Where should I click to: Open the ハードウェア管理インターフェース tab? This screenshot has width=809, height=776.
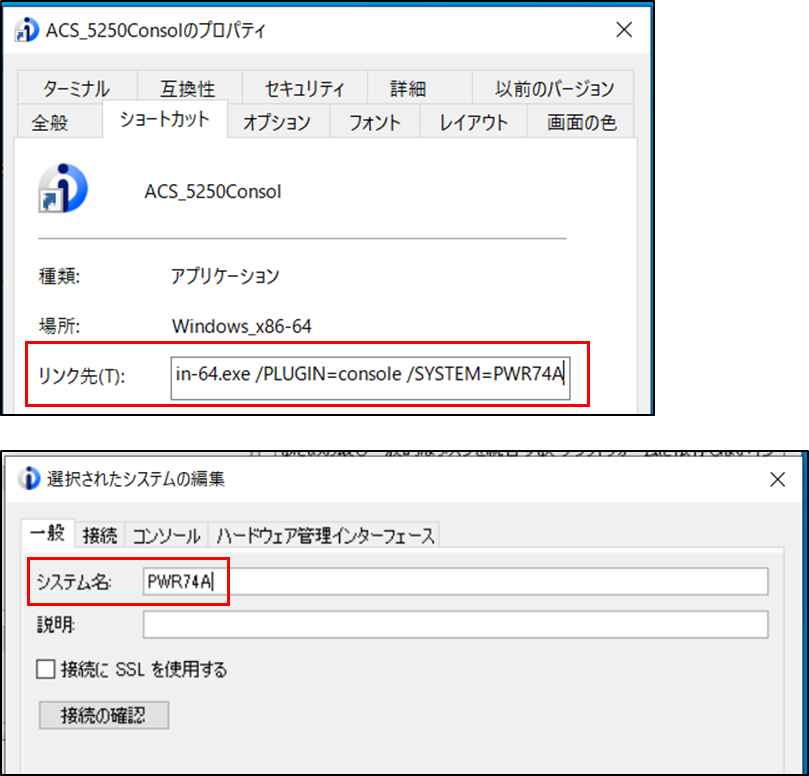tap(325, 535)
